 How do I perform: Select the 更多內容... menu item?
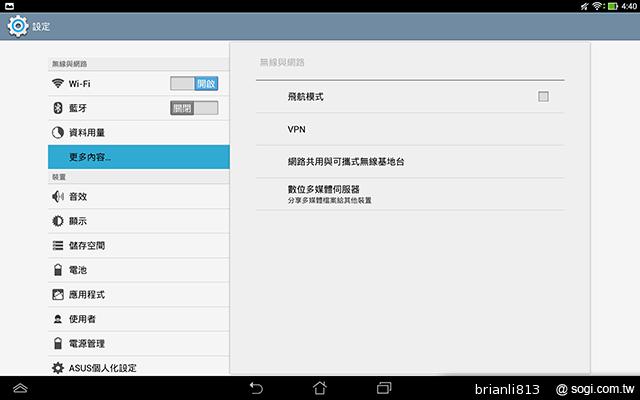[x=139, y=157]
